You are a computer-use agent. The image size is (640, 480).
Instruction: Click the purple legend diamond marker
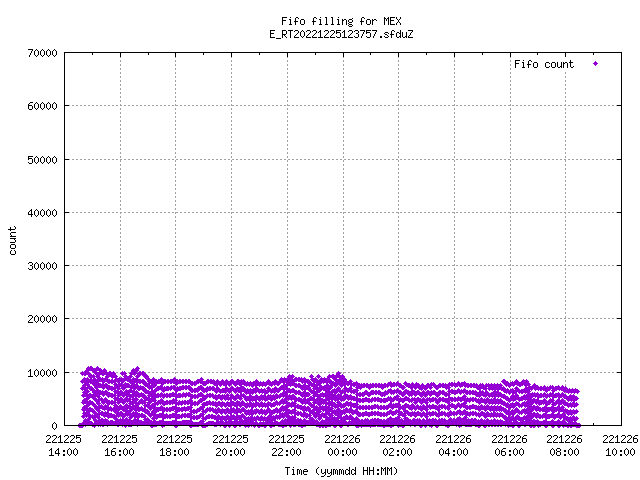pos(596,64)
